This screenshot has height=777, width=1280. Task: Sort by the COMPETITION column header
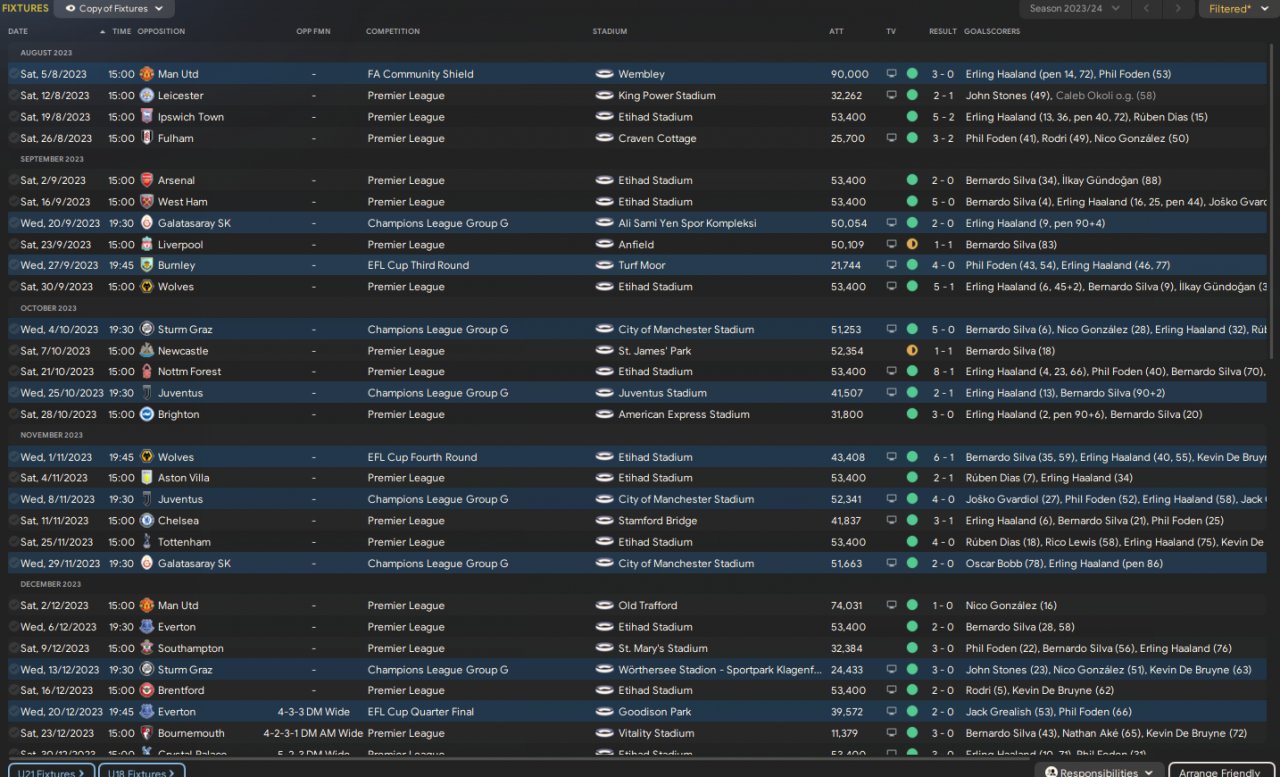point(393,32)
